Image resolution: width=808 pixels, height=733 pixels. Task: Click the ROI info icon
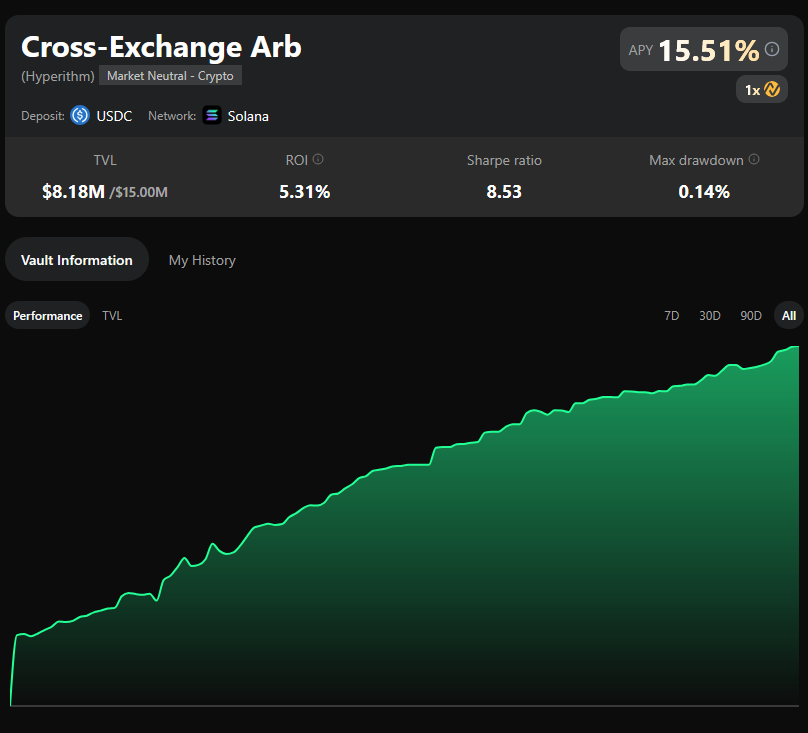tap(318, 159)
